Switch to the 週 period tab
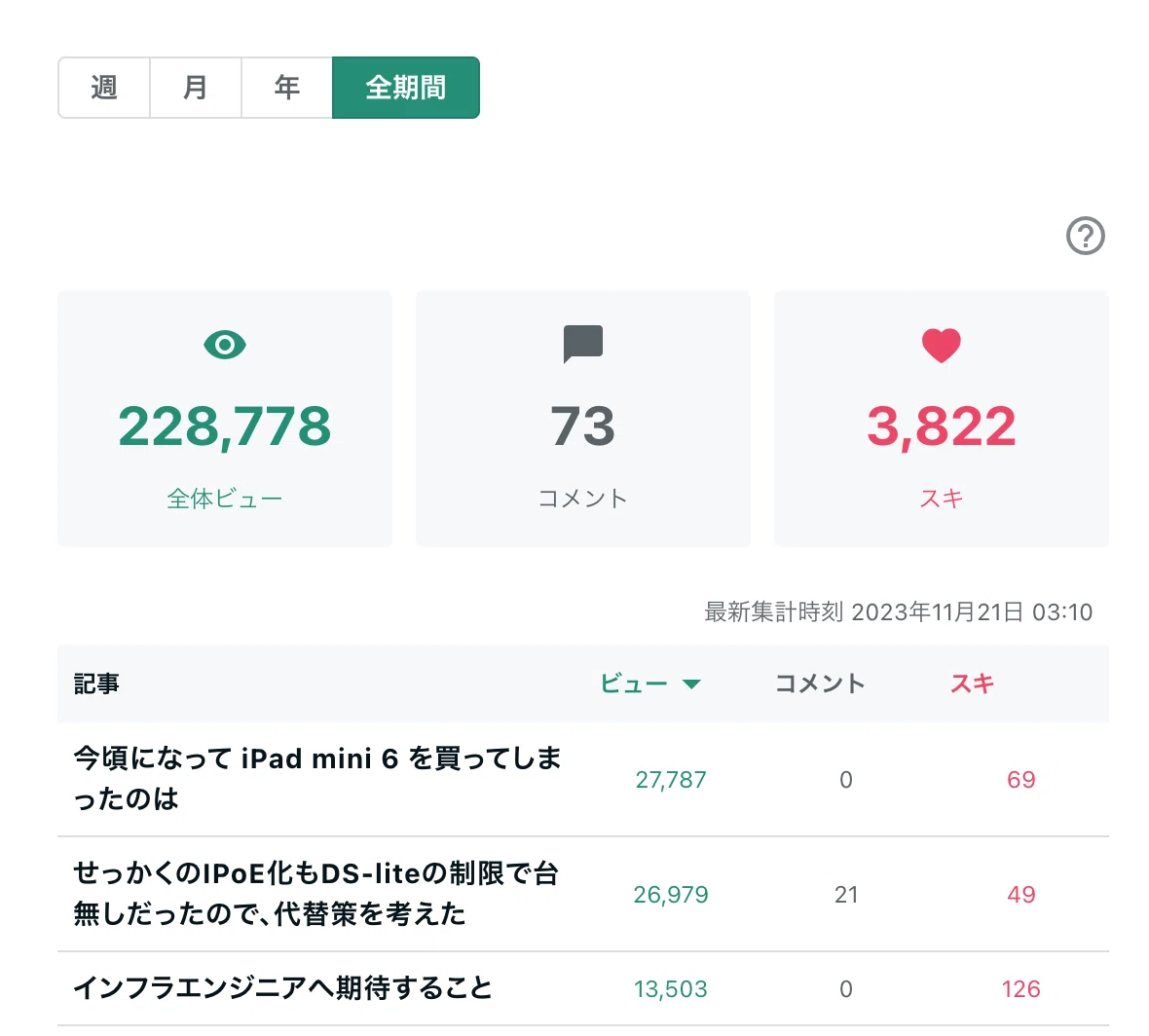 (x=104, y=88)
